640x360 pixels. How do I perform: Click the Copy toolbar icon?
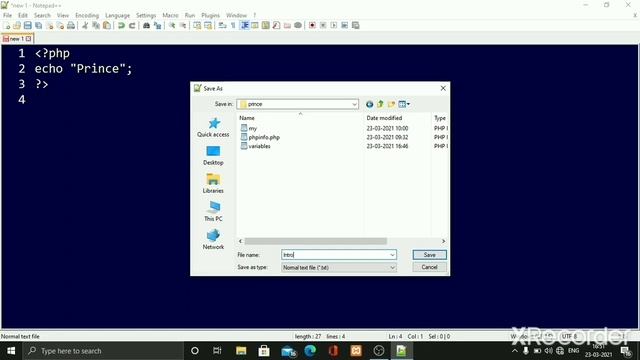96,25
